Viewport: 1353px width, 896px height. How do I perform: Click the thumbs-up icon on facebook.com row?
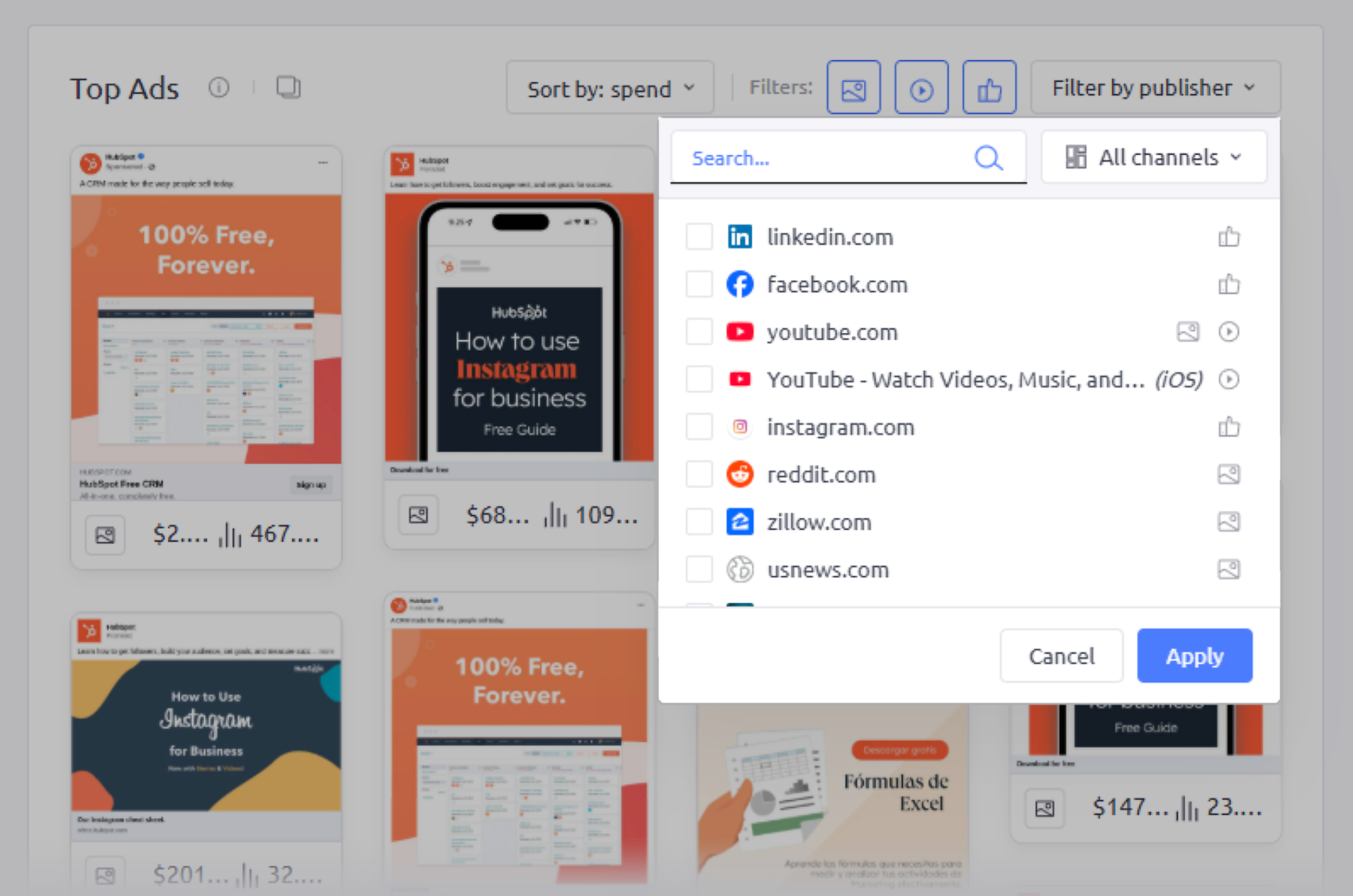[x=1229, y=284]
